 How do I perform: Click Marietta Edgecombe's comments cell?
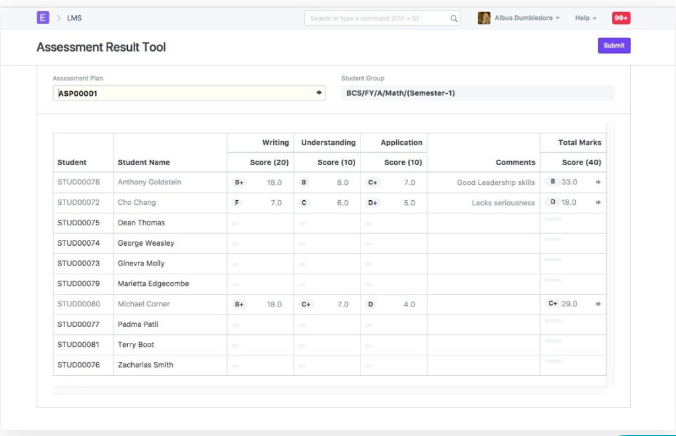pyautogui.click(x=484, y=284)
